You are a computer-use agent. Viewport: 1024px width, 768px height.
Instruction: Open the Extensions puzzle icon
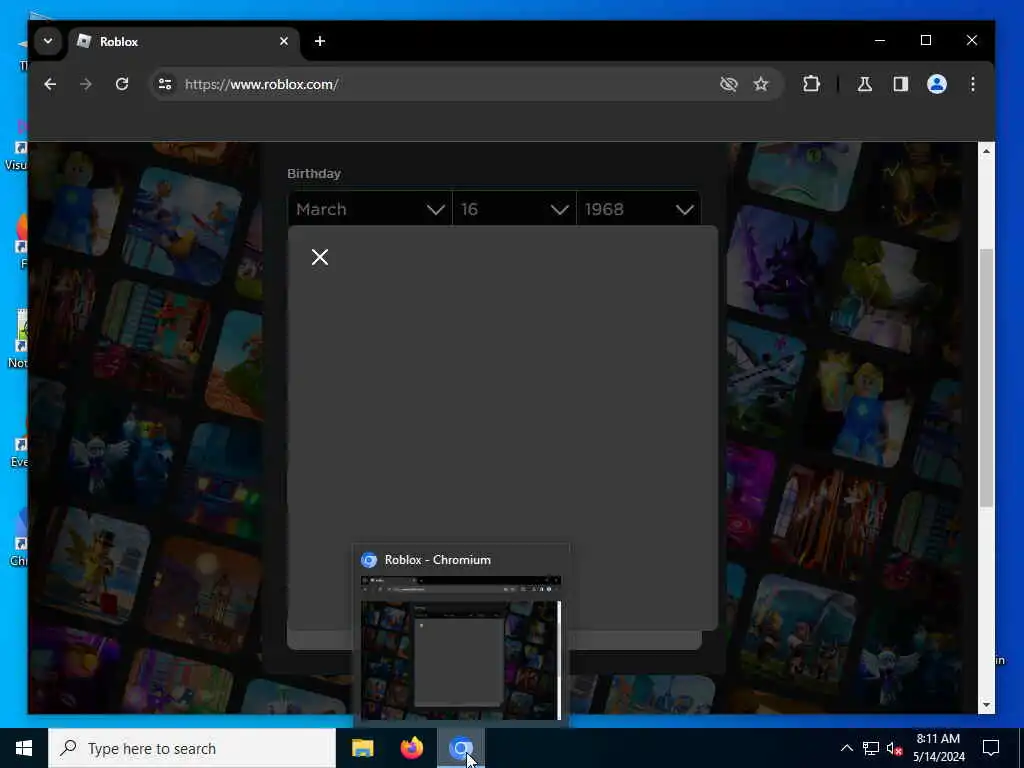[811, 84]
